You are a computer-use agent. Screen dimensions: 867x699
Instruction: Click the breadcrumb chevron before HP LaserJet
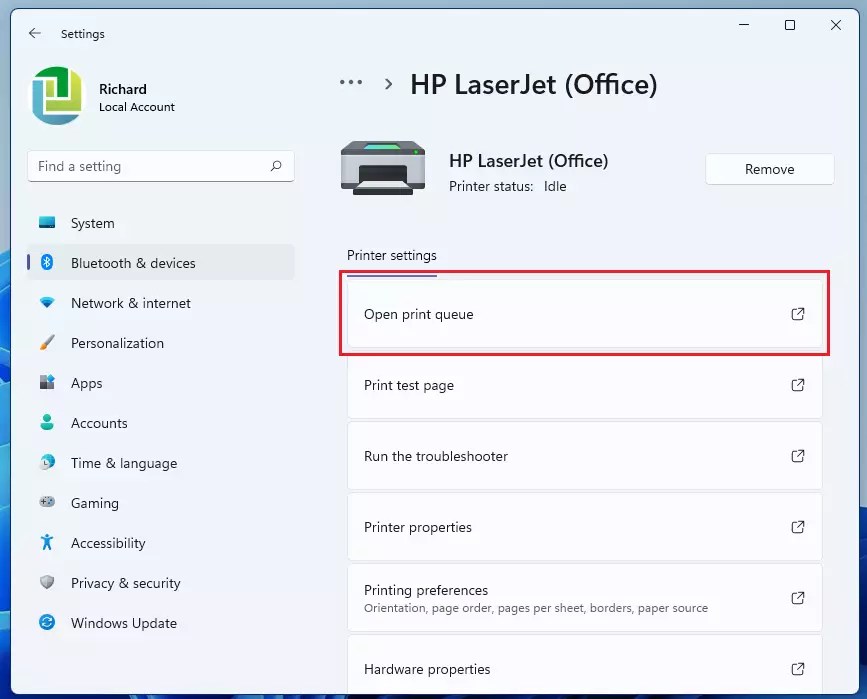point(388,84)
